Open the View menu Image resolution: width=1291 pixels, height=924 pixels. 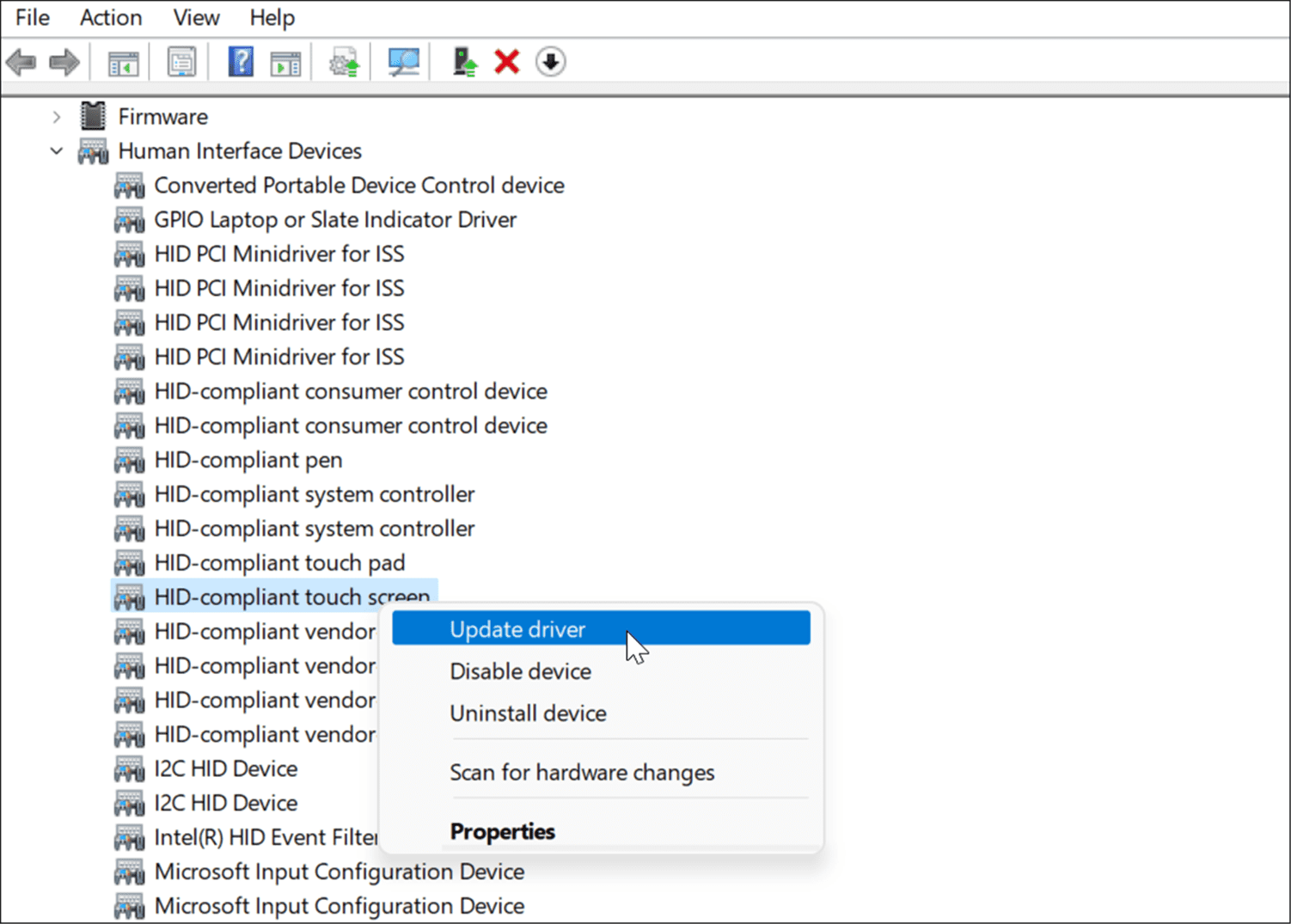(195, 17)
